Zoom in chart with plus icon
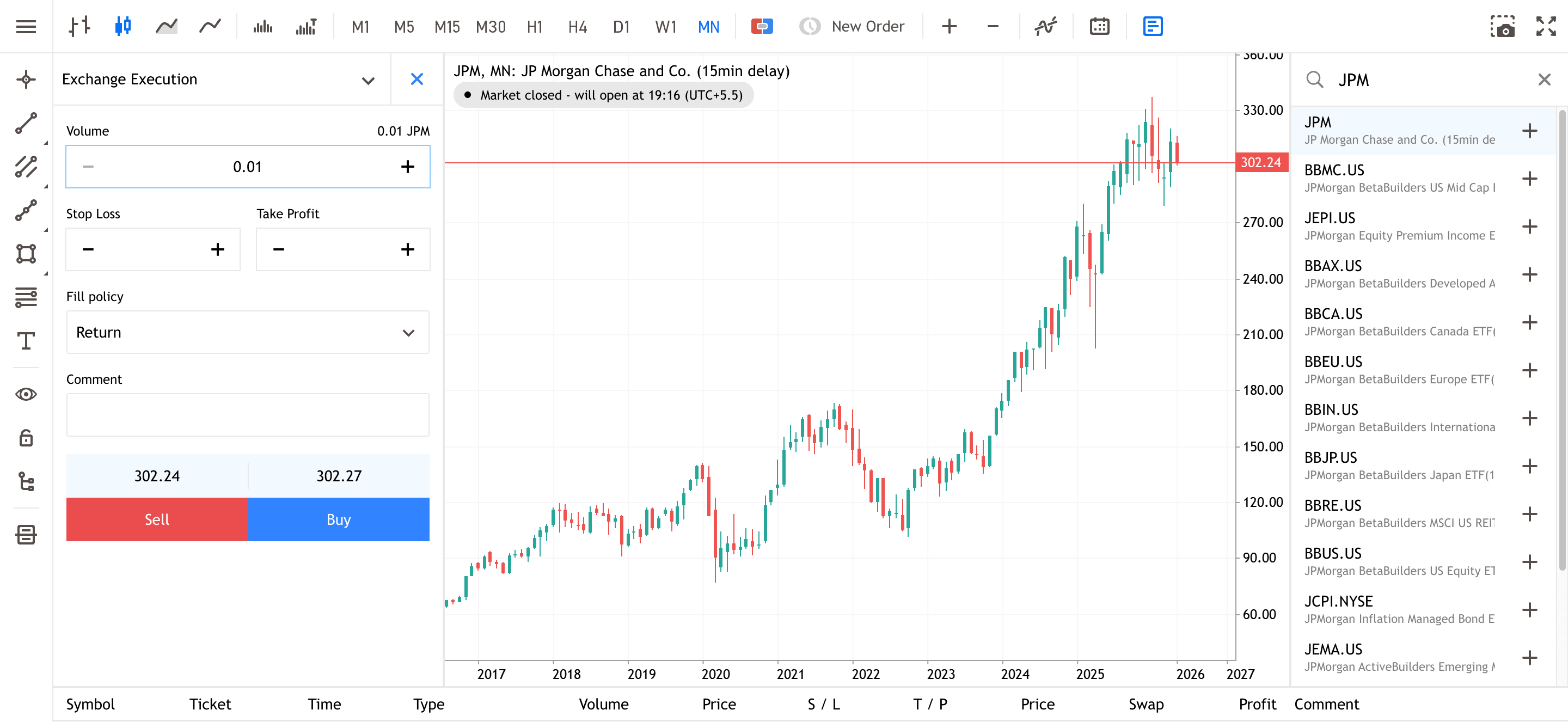The width and height of the screenshot is (1568, 722). (x=949, y=26)
